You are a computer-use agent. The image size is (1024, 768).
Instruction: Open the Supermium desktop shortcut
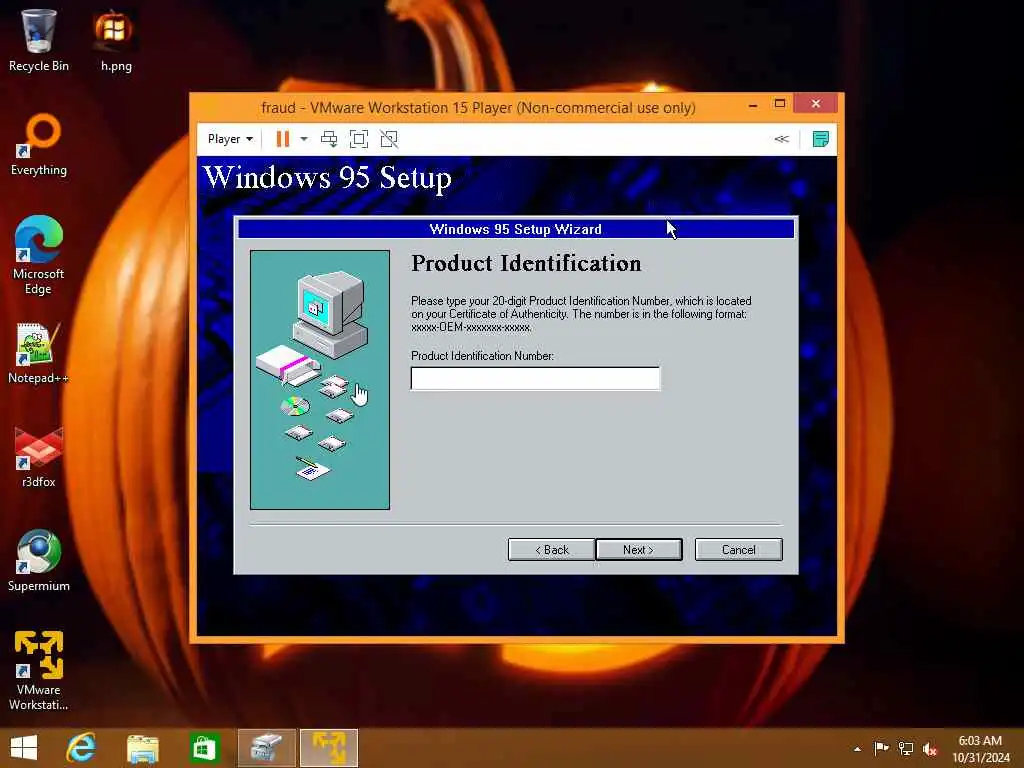39,560
